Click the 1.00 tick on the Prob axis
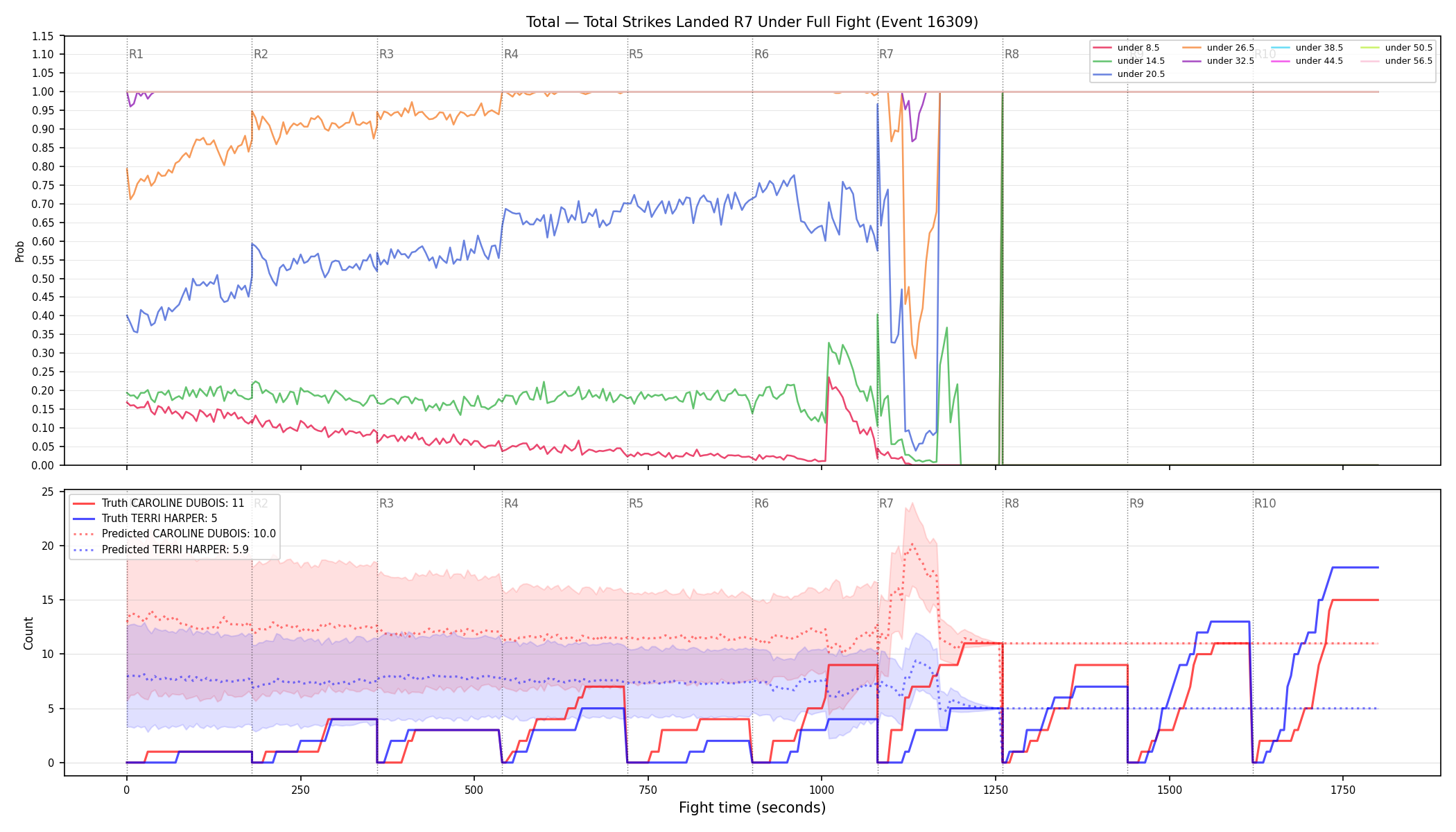The height and width of the screenshot is (832, 1456). point(43,92)
